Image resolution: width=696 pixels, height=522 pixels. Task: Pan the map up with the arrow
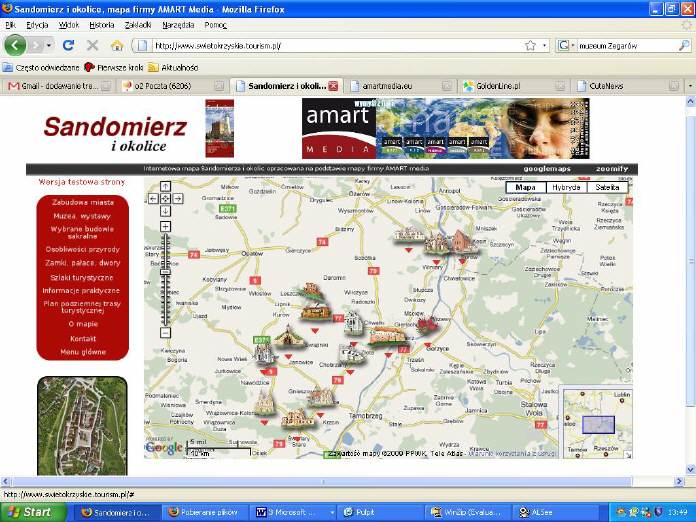165,186
